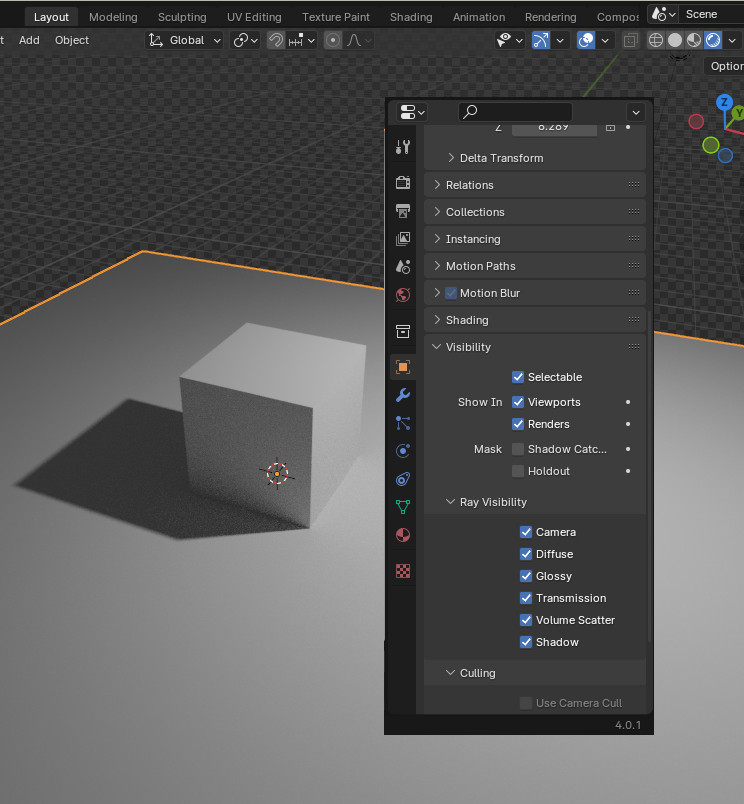Viewport: 744px width, 804px height.
Task: Switch to the Modeling workspace tab
Action: tap(113, 17)
